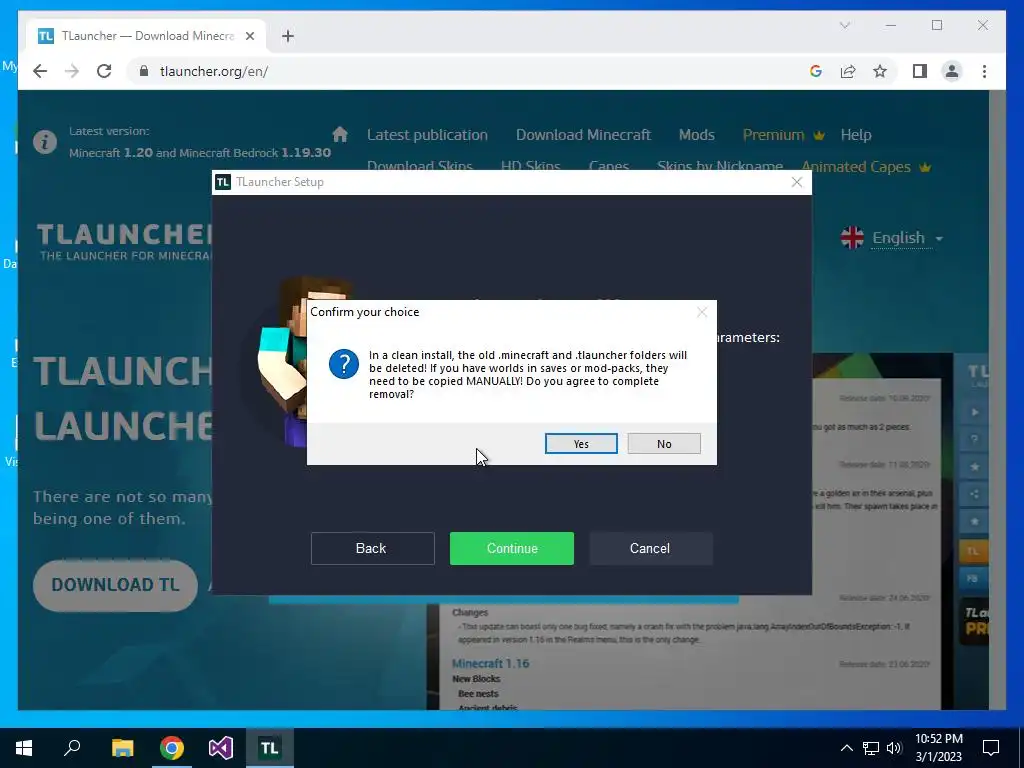View site security lock info
1024x768 pixels.
point(144,71)
